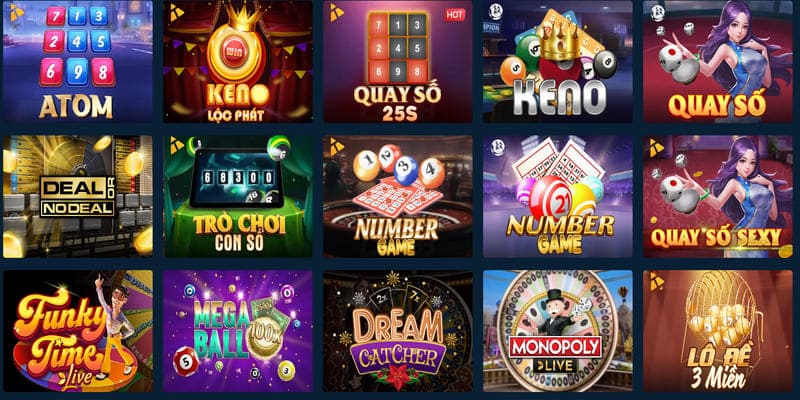Click the HOT badge on Quay Số 25S
This screenshot has height=400, width=800.
point(453,14)
